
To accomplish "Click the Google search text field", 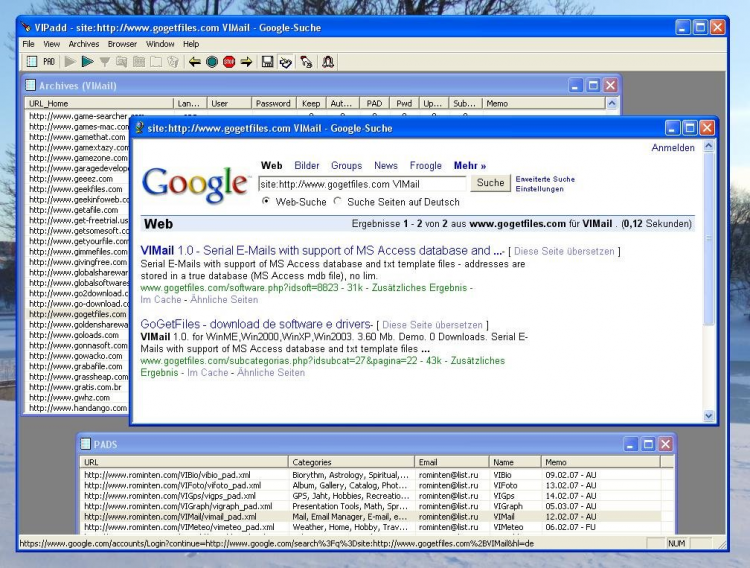I will click(362, 184).
